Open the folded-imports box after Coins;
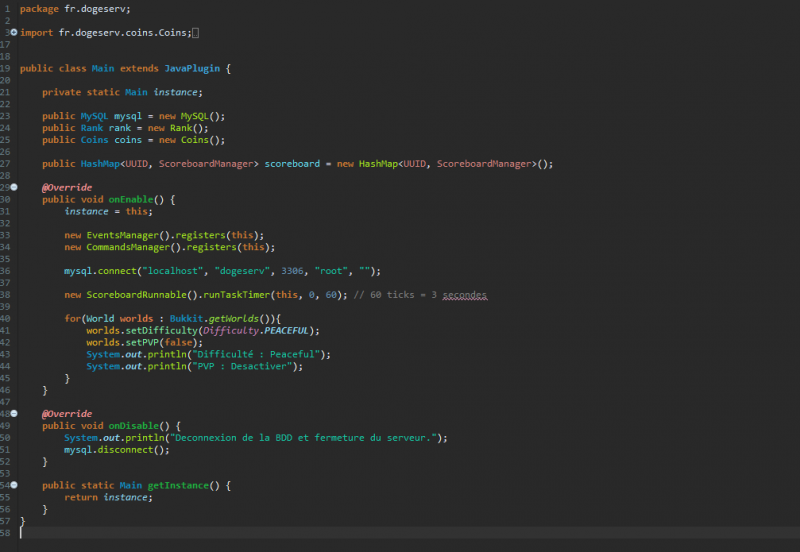This screenshot has height=552, width=800. click(195, 33)
